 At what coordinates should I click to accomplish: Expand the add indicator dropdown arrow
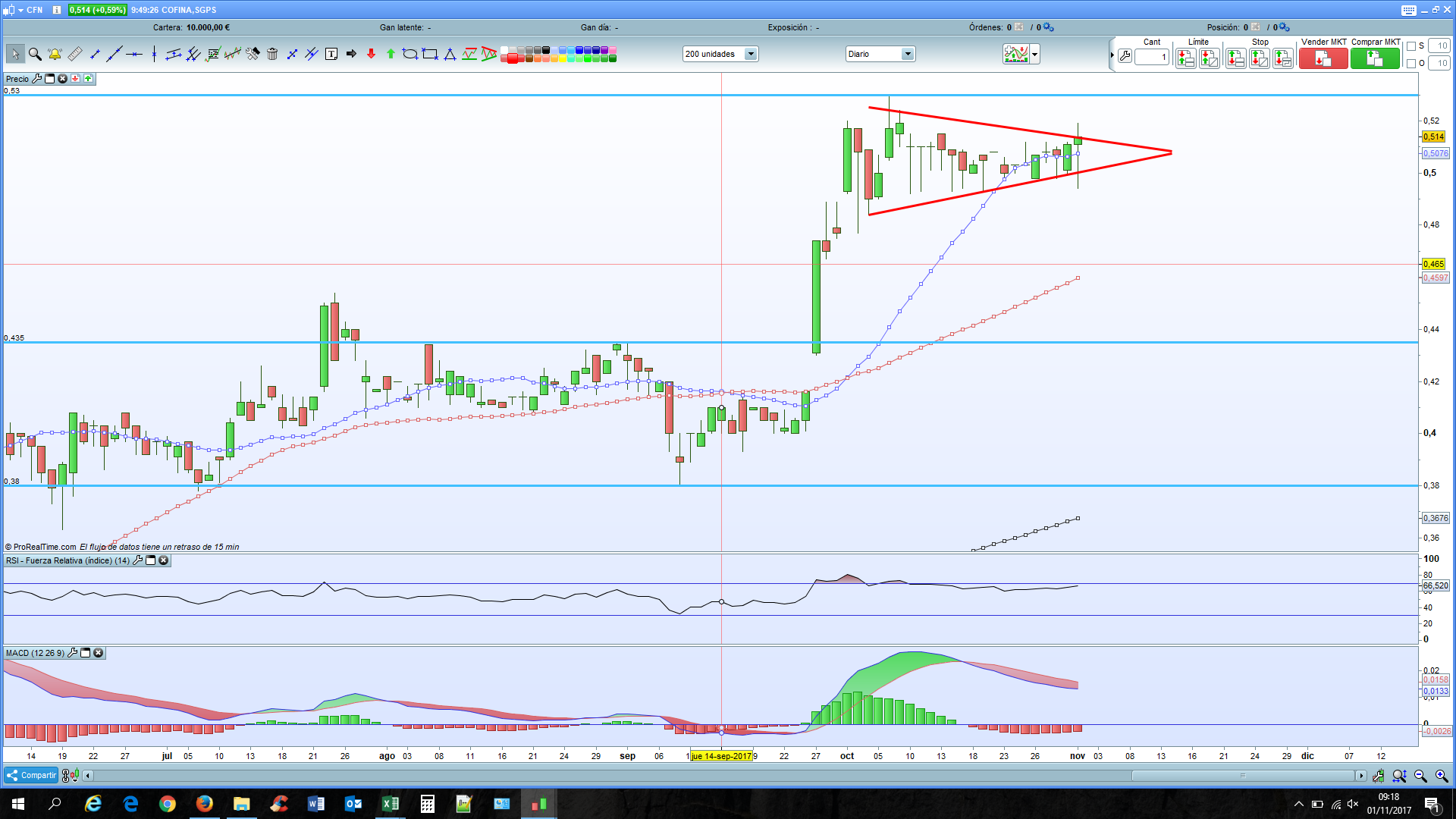pyautogui.click(x=1034, y=55)
